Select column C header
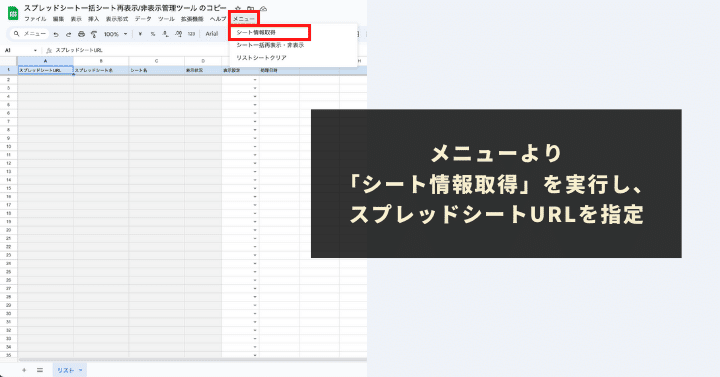 157,61
